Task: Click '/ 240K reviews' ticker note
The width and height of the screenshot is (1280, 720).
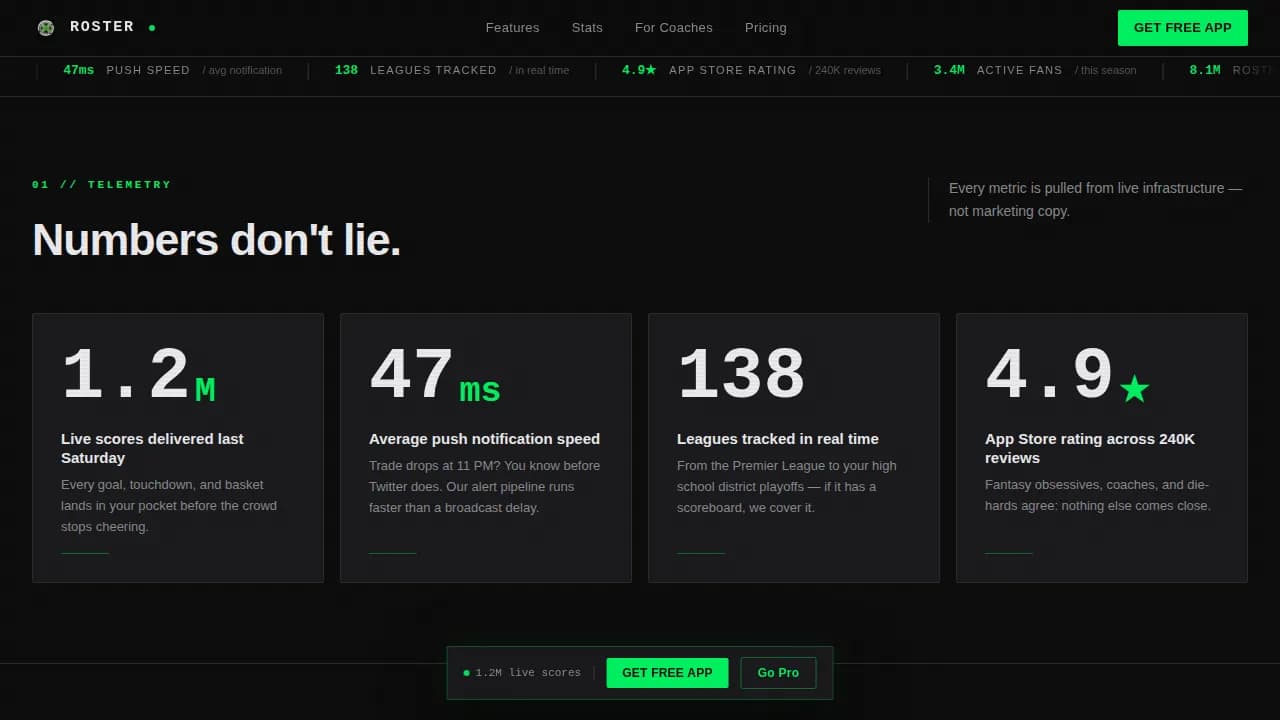Action: tap(845, 71)
